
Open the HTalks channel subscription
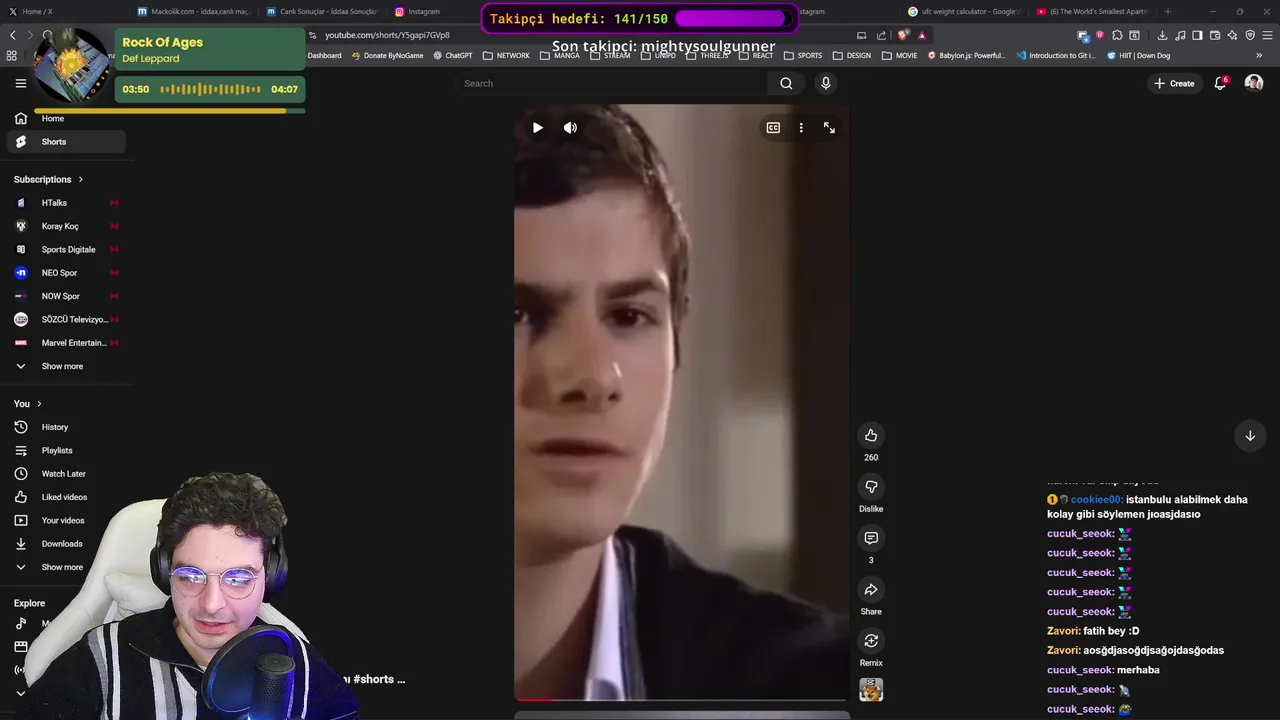pos(66,203)
